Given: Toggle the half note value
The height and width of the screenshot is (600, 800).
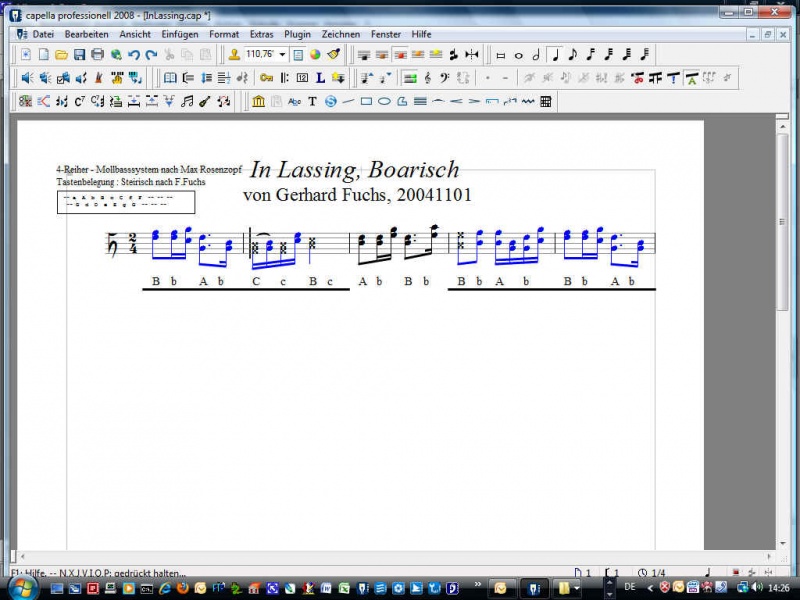Looking at the screenshot, I should [537, 54].
